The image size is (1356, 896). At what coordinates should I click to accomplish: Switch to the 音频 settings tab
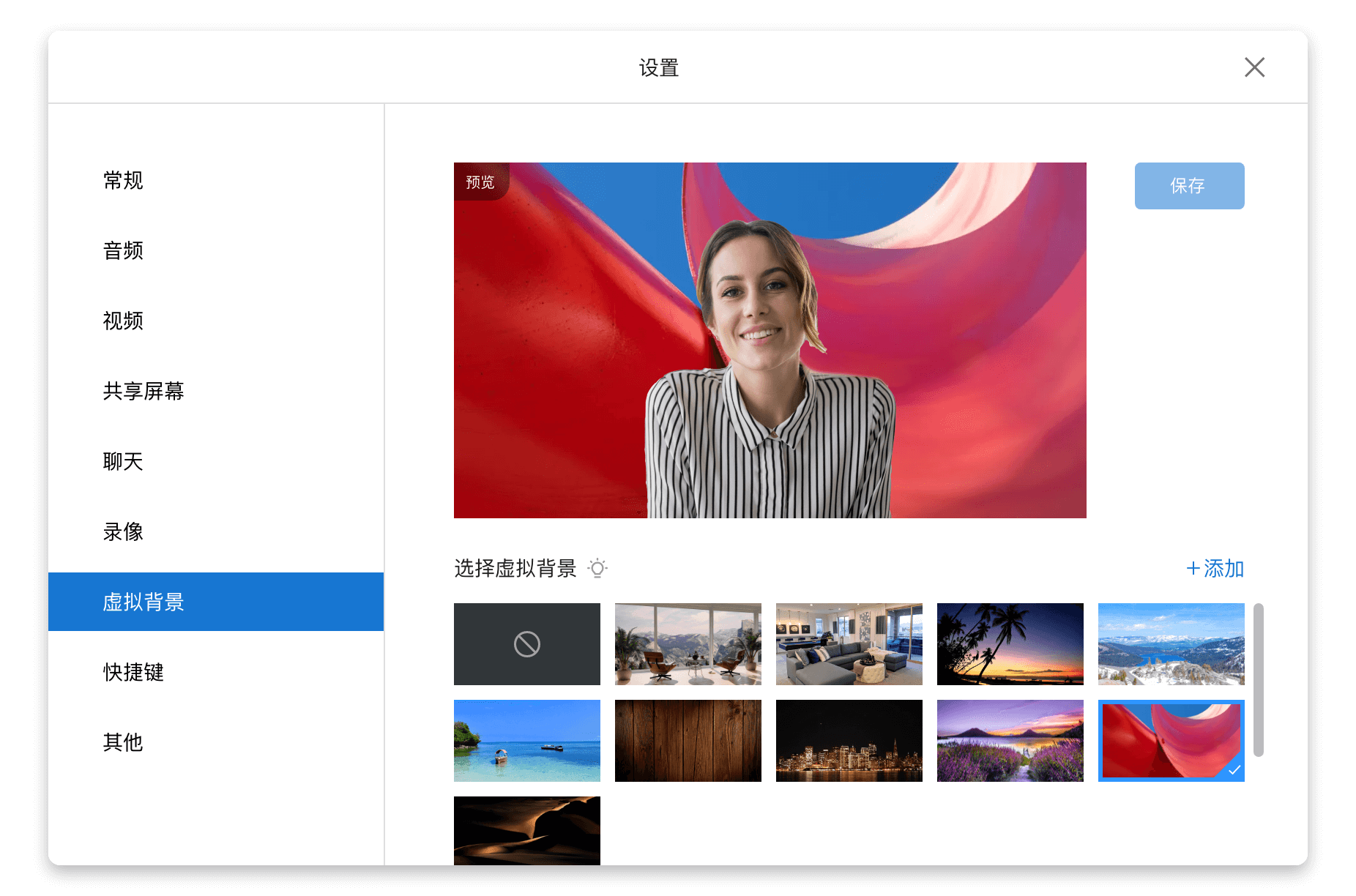tap(123, 251)
